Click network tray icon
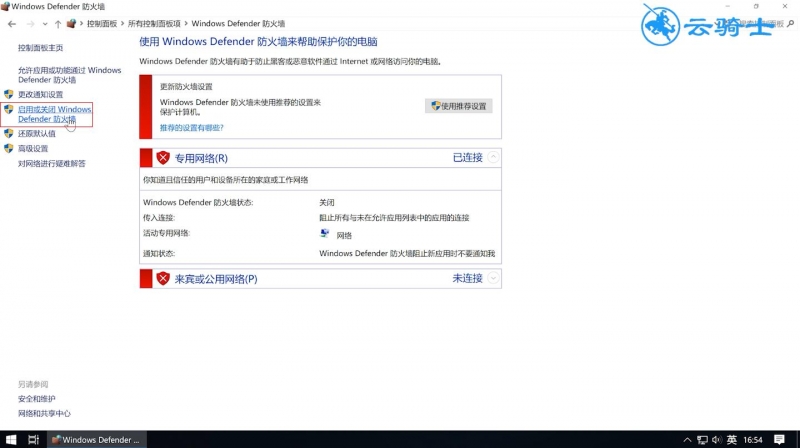Screen dimensions: 800x448 click(703, 440)
